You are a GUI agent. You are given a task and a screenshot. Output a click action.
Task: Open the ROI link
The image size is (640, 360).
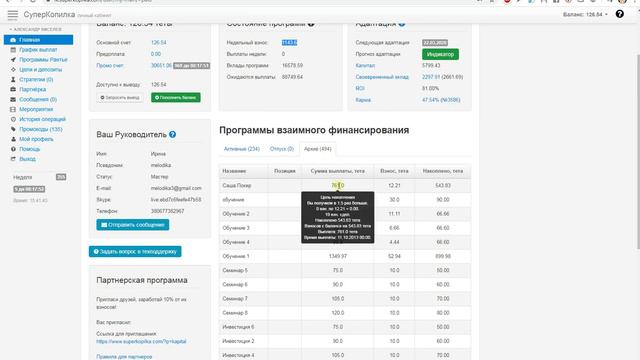tap(360, 89)
